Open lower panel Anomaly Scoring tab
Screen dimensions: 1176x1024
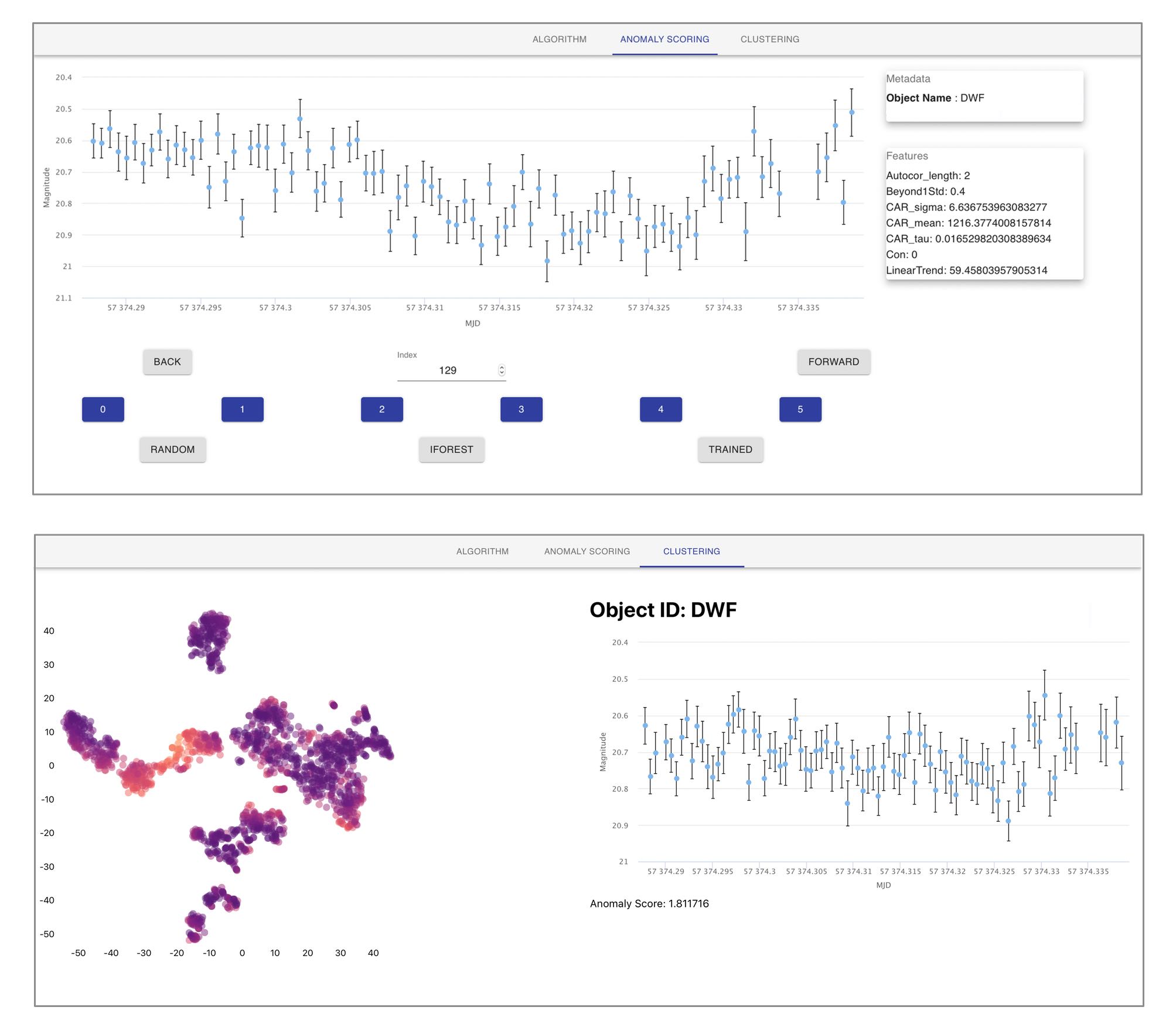click(587, 551)
